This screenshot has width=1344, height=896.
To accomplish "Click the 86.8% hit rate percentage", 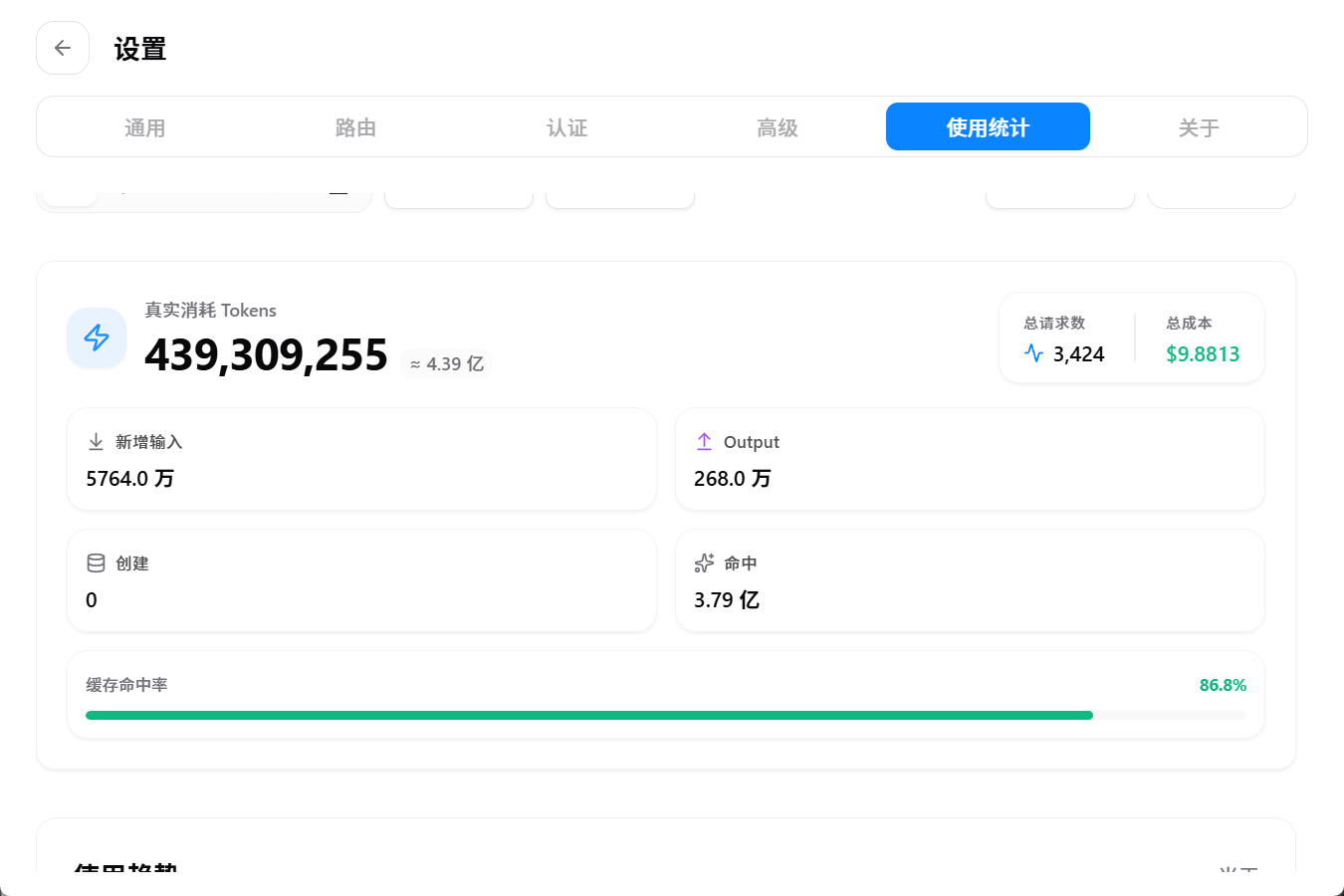I will [1223, 685].
